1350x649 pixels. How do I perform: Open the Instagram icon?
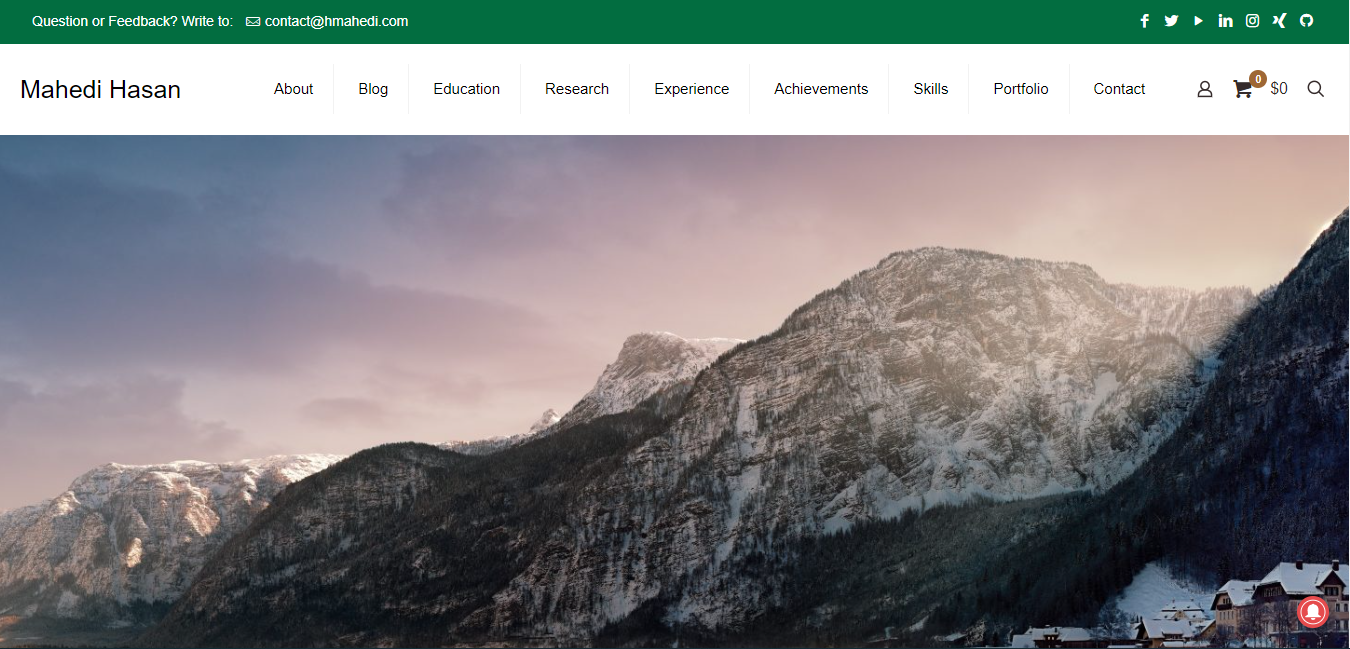click(1252, 20)
